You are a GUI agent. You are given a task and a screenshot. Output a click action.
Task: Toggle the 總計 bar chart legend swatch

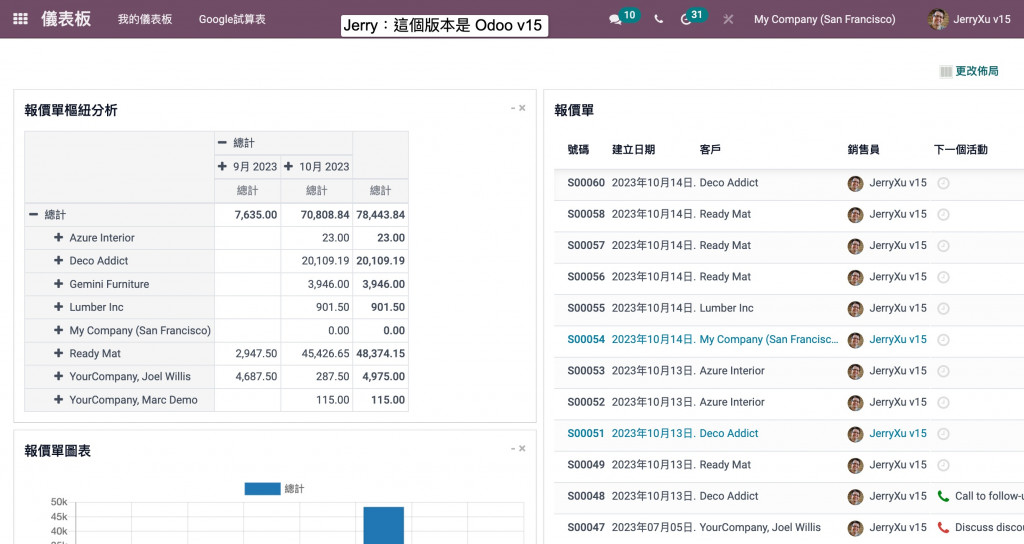262,488
